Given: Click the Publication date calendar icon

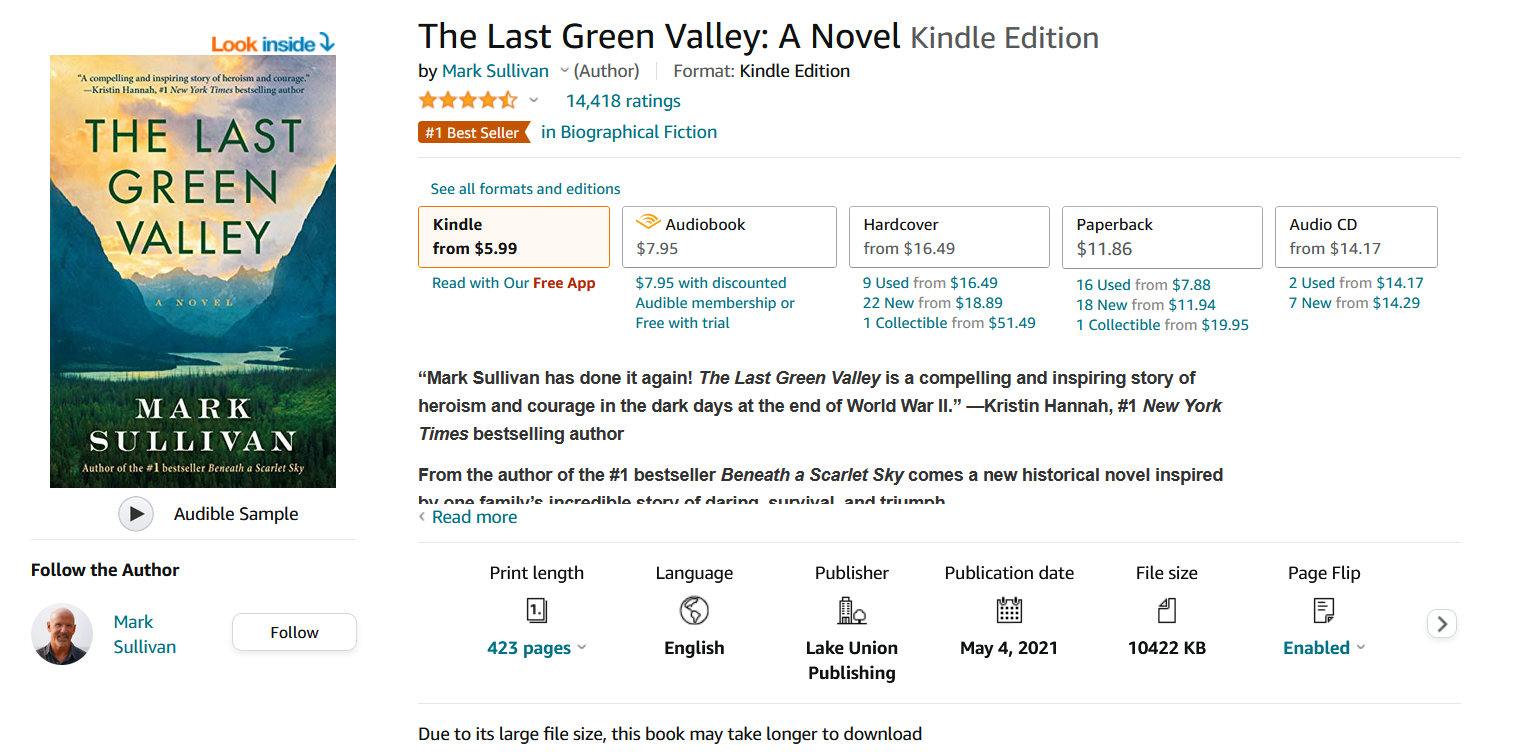Looking at the screenshot, I should [1009, 610].
